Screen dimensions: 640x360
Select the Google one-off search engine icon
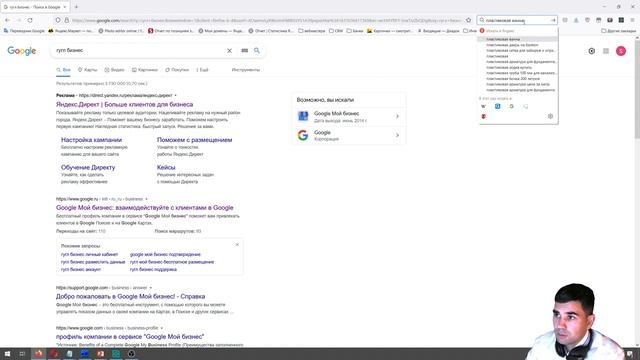[511, 106]
